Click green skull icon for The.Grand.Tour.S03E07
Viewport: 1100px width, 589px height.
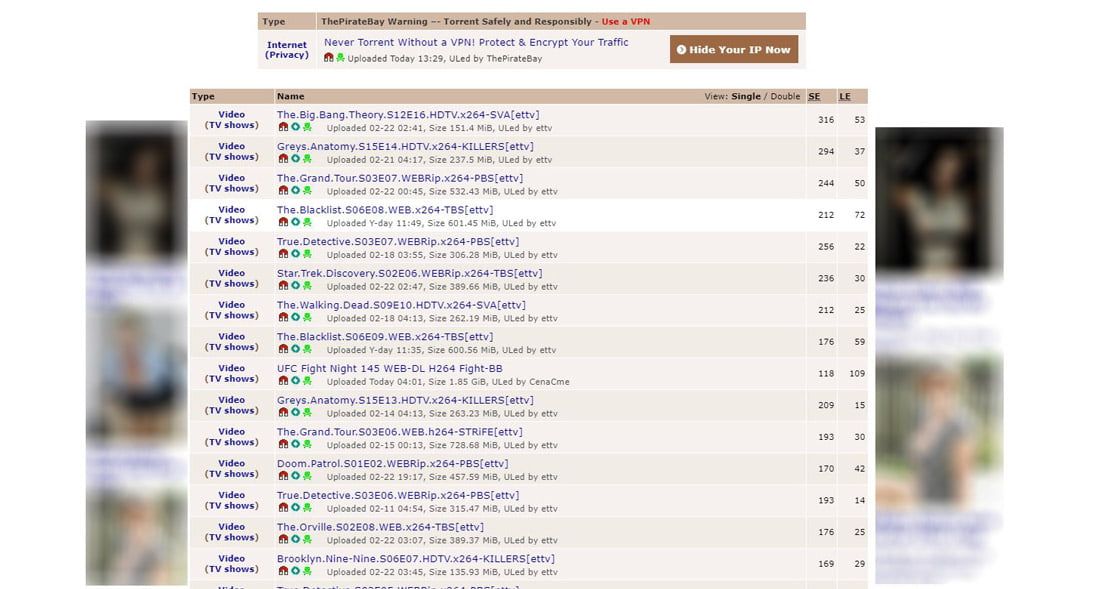(307, 190)
